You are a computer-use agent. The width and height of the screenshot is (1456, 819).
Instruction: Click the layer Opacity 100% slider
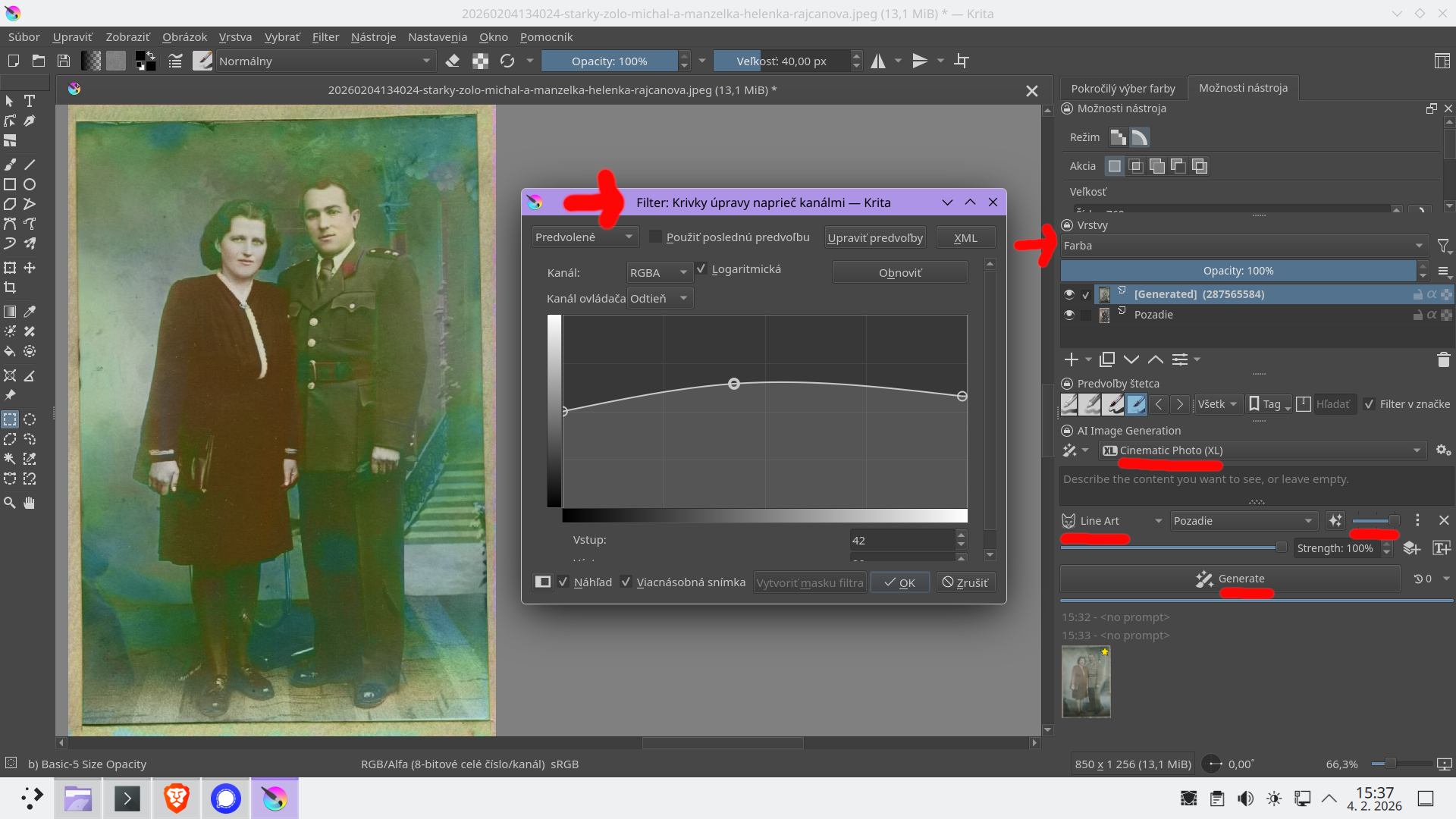click(x=1238, y=271)
